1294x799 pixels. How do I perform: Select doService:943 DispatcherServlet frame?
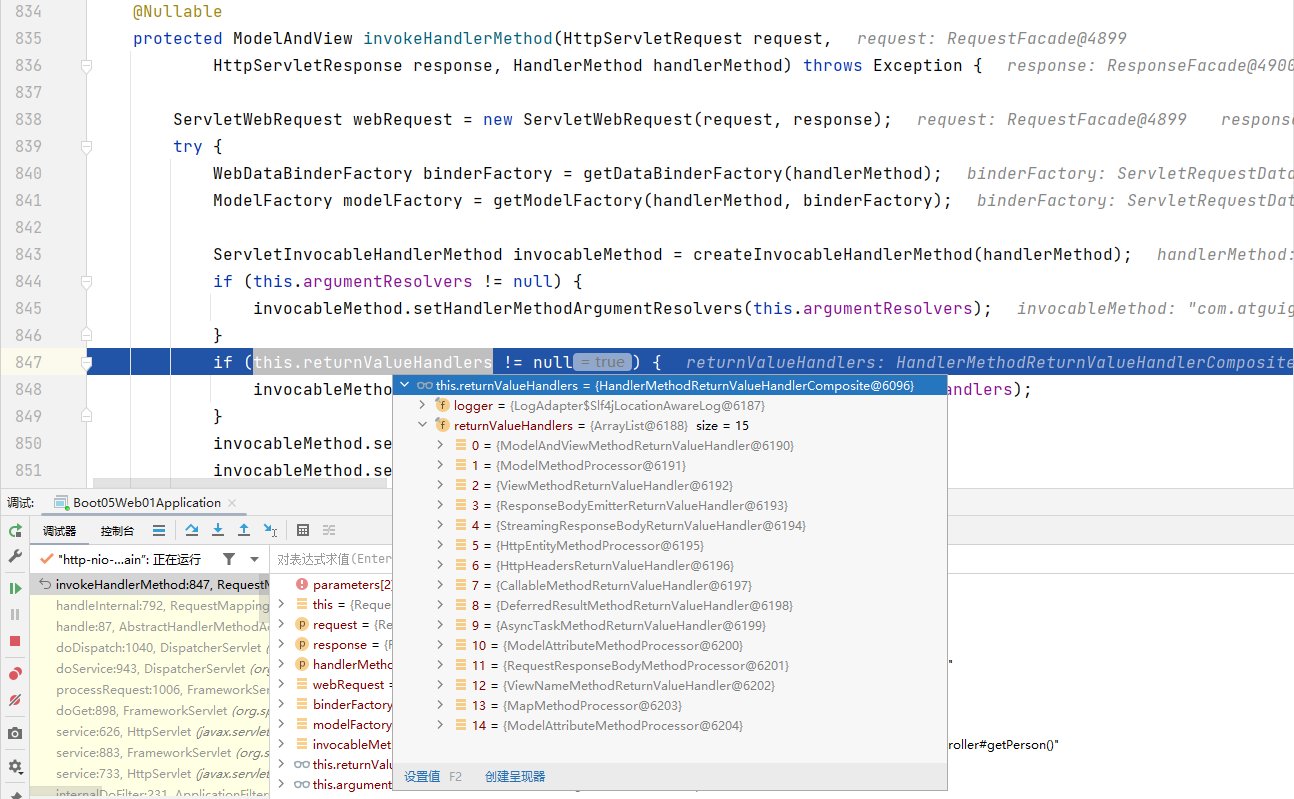tap(150, 668)
